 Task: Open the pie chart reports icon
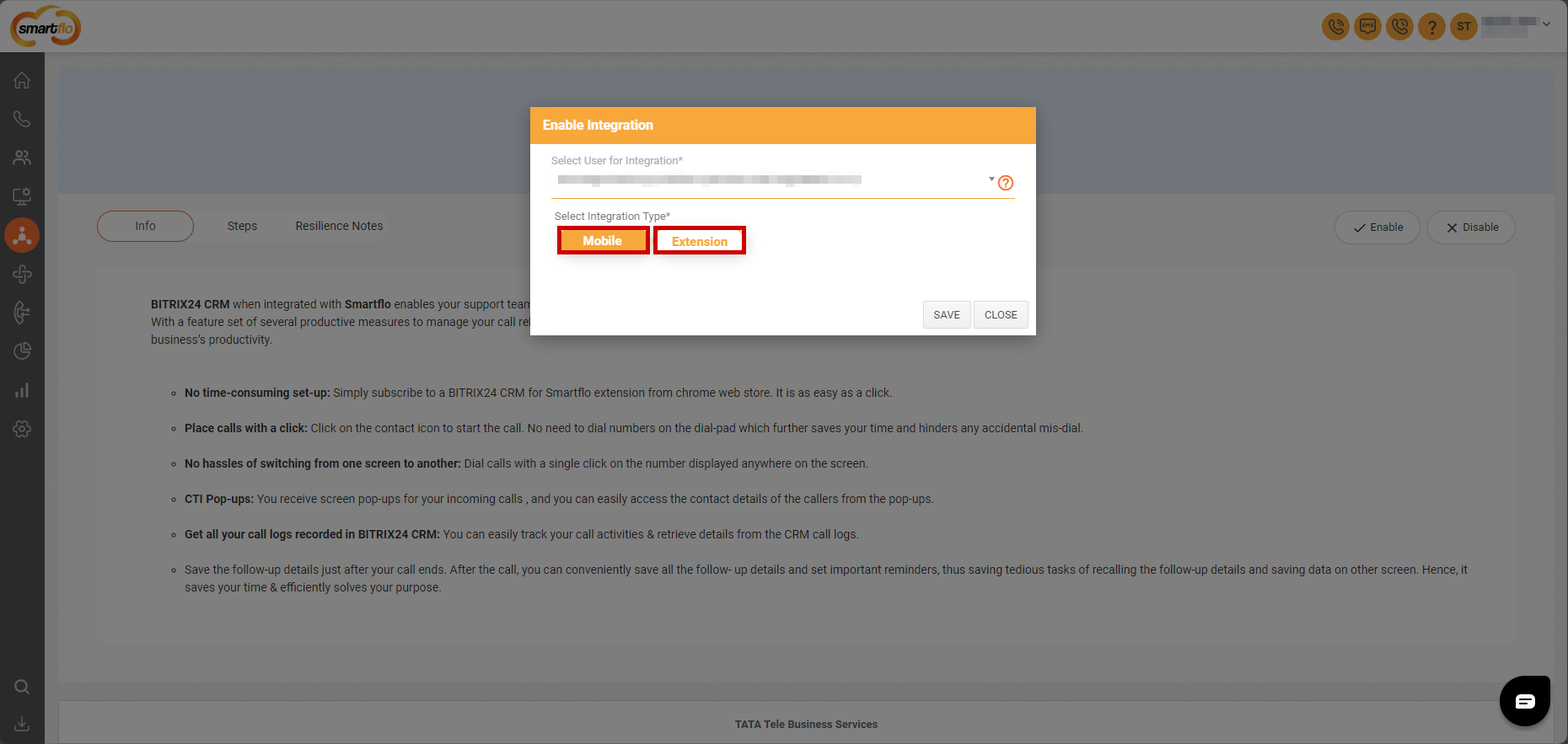(x=22, y=351)
